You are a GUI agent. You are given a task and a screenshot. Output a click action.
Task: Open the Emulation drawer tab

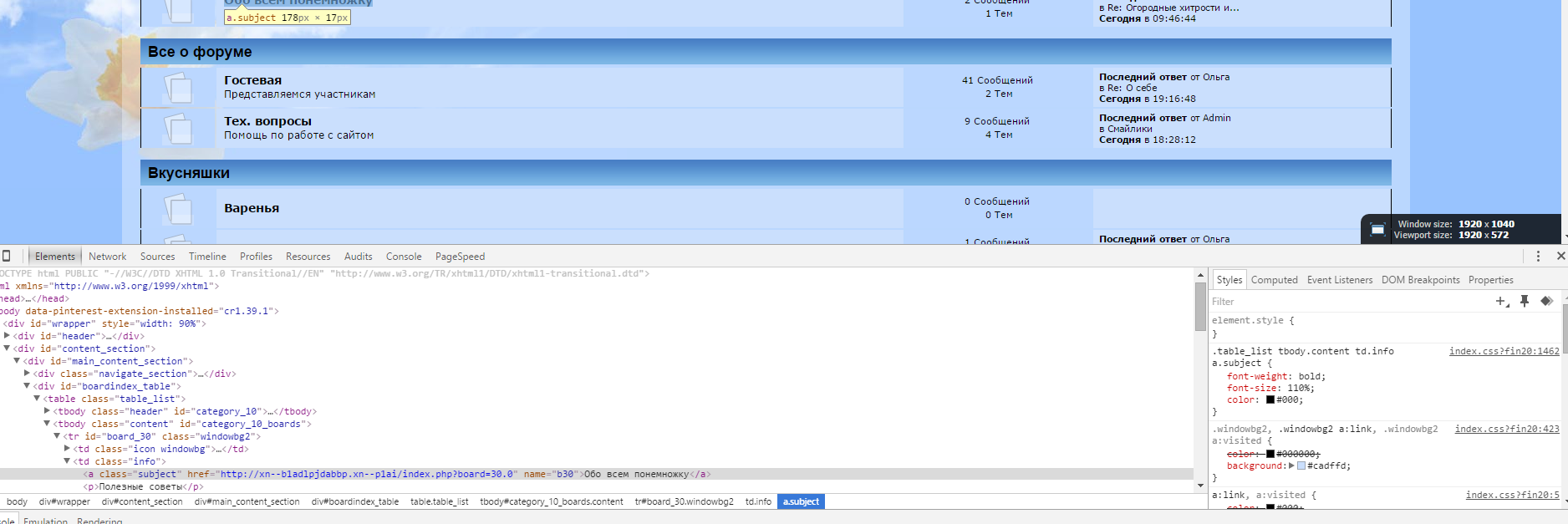pyautogui.click(x=45, y=520)
